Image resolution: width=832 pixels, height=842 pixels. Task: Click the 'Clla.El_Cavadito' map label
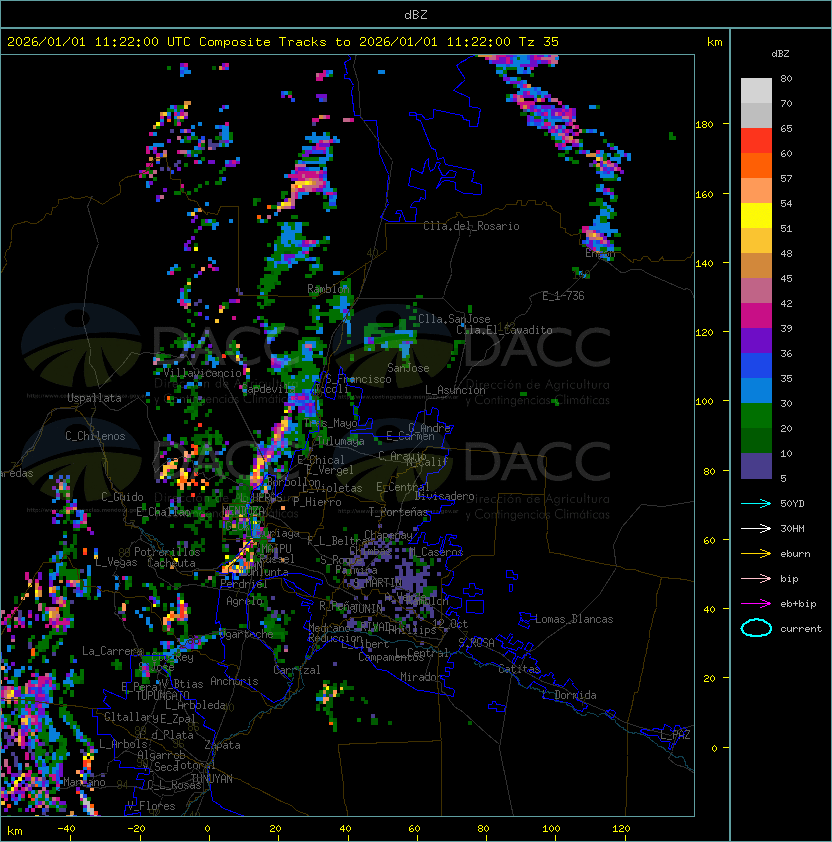504,330
